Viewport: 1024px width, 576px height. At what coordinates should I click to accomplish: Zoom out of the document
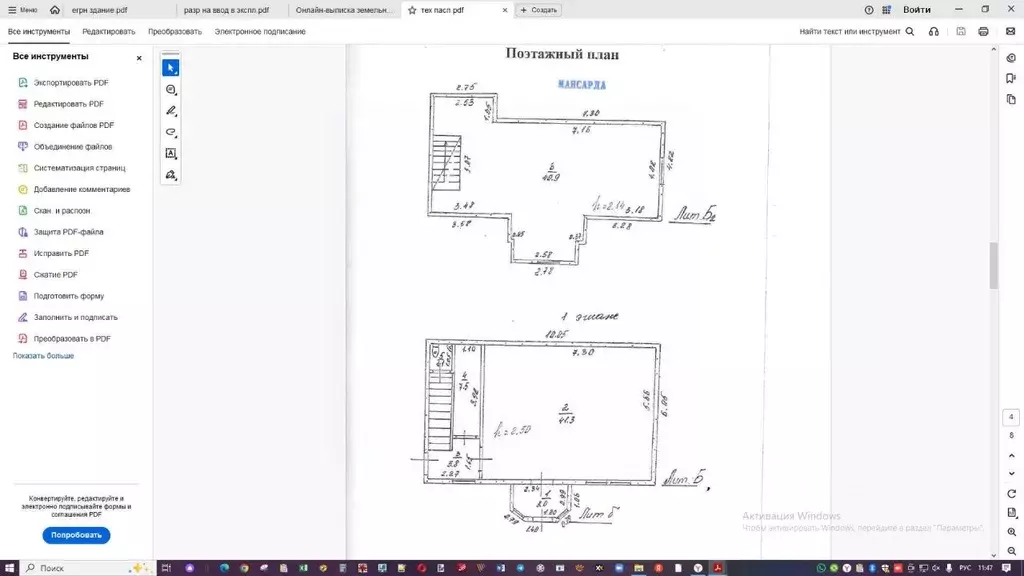click(x=1012, y=551)
